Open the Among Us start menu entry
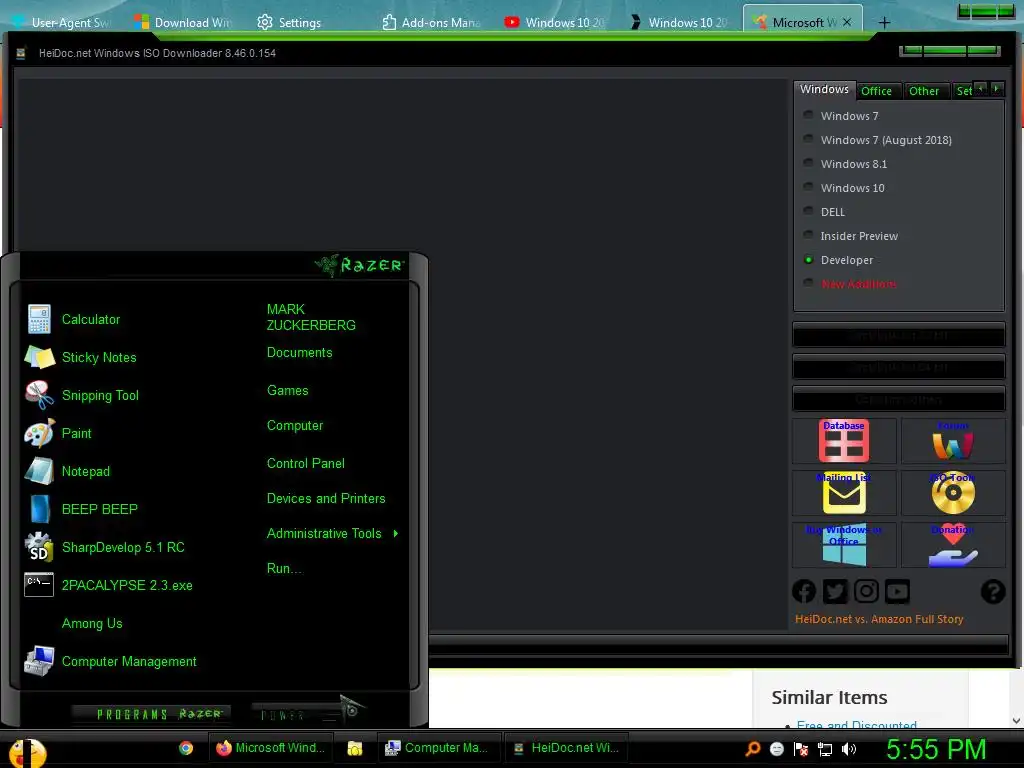The width and height of the screenshot is (1024, 768). (x=92, y=623)
